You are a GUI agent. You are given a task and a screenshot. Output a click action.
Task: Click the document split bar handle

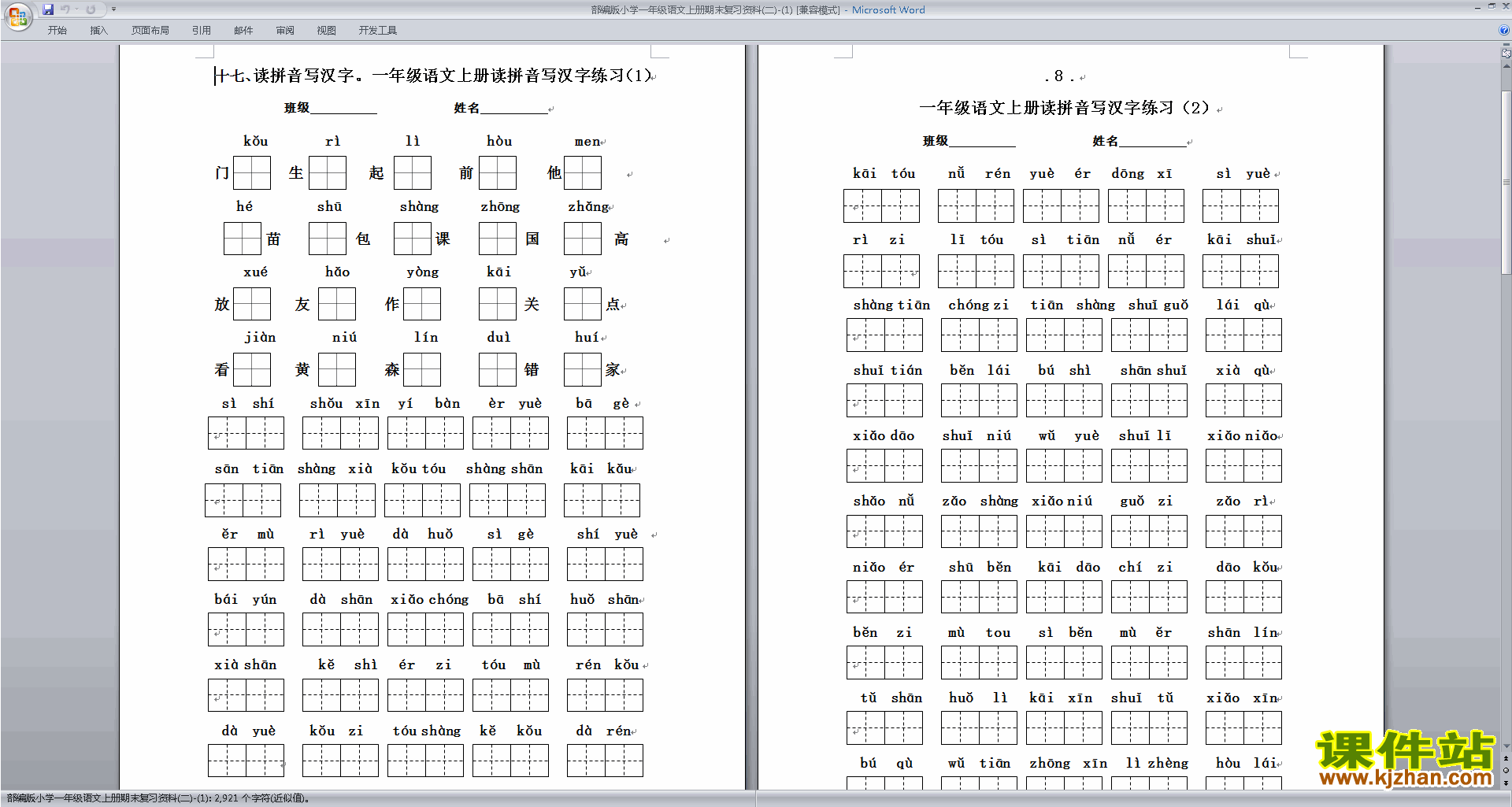tap(1506, 46)
